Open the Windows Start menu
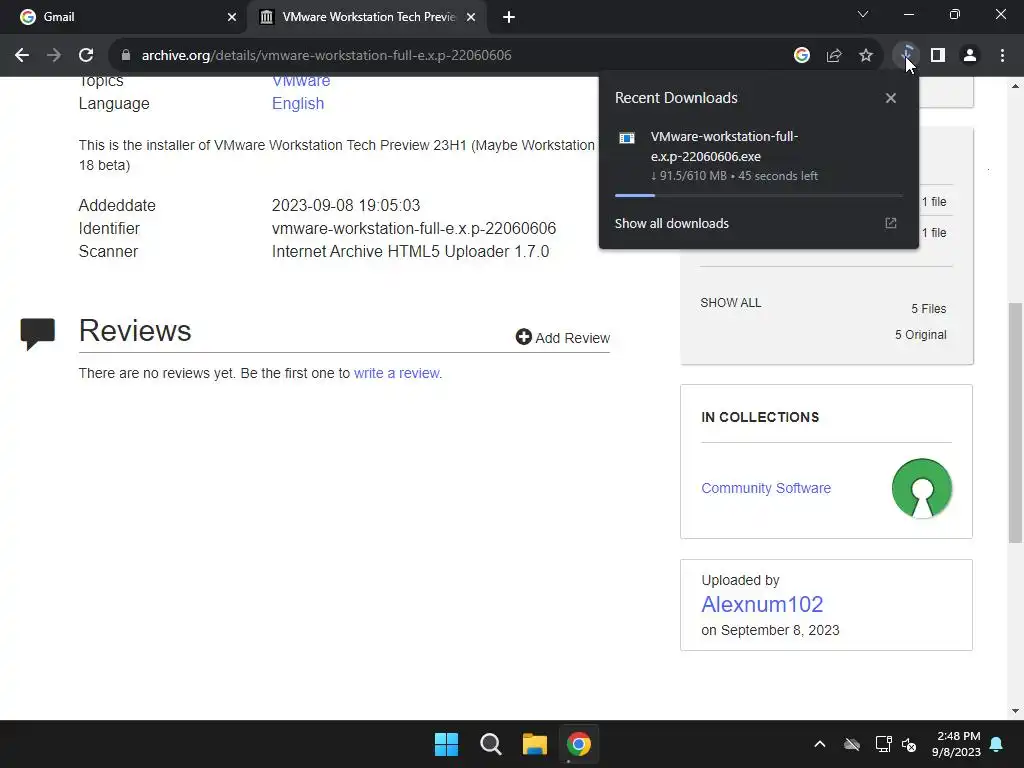 tap(447, 744)
